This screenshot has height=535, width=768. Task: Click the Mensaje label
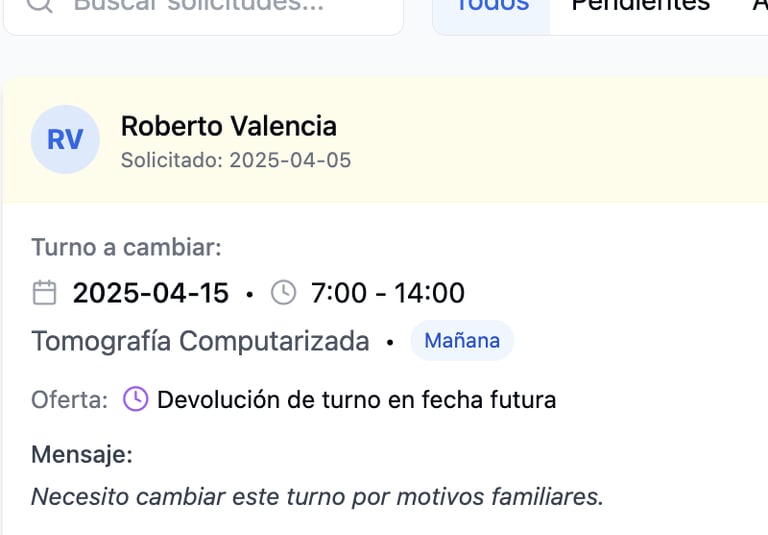click(x=82, y=454)
